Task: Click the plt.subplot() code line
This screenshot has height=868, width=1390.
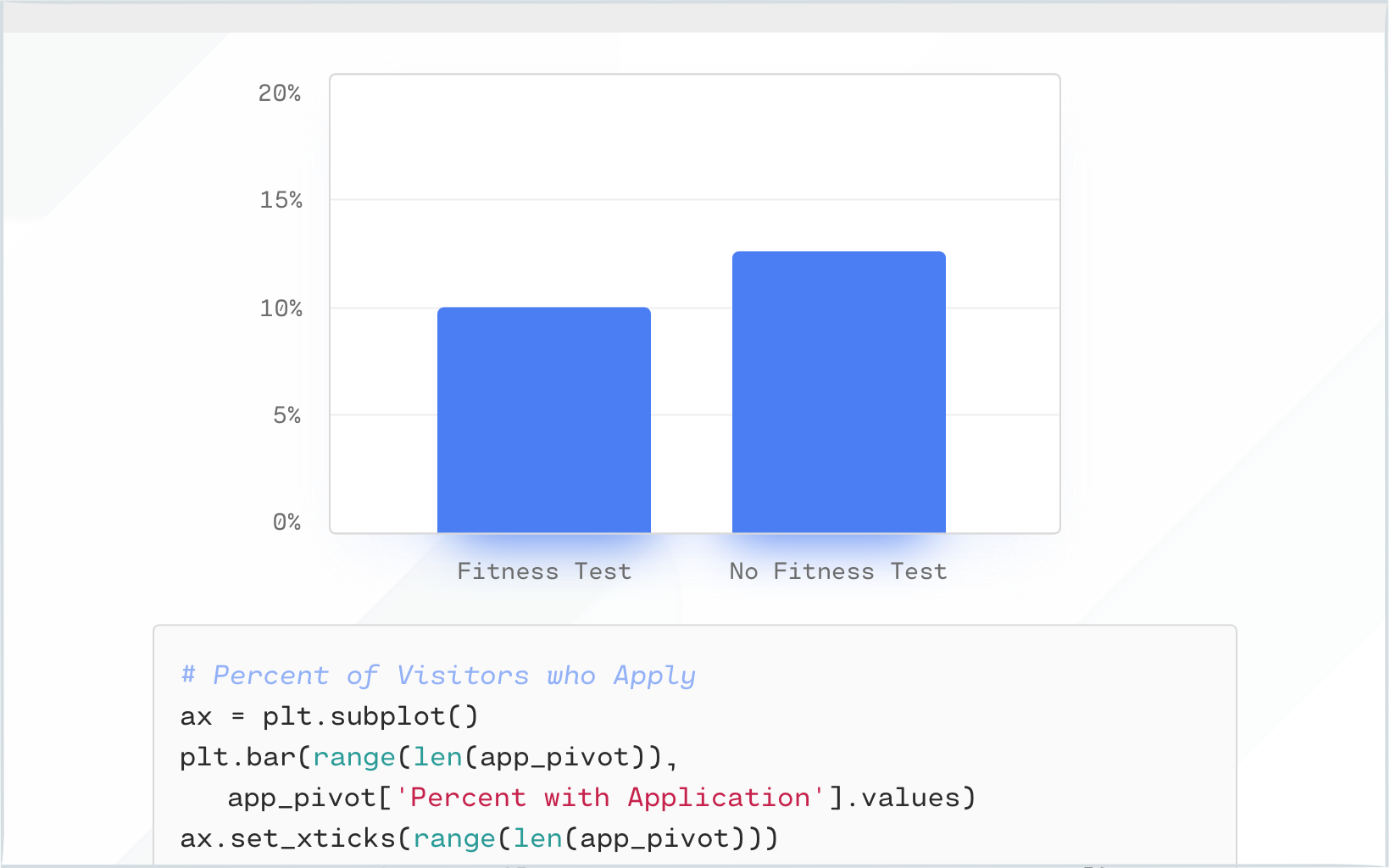Action: [x=328, y=715]
